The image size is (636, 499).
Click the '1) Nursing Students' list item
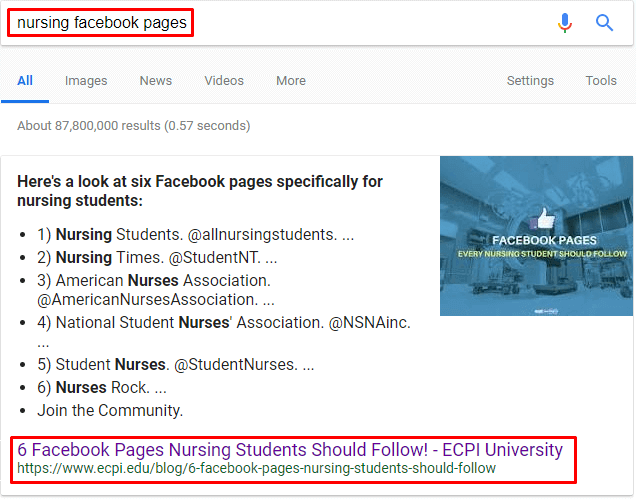coord(196,234)
